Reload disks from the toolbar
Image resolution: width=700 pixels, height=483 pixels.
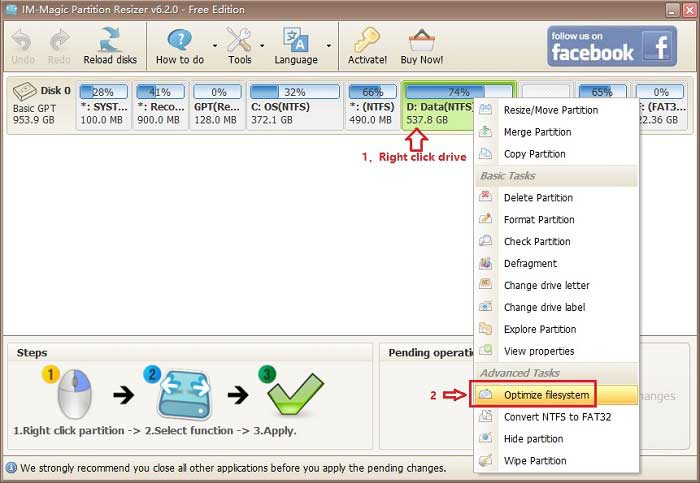coord(110,46)
